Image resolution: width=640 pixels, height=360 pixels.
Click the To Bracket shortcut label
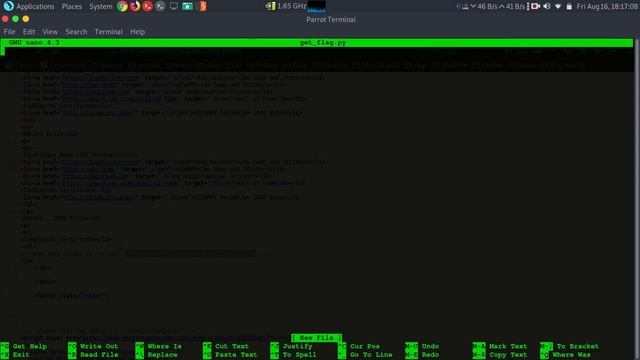[578, 346]
